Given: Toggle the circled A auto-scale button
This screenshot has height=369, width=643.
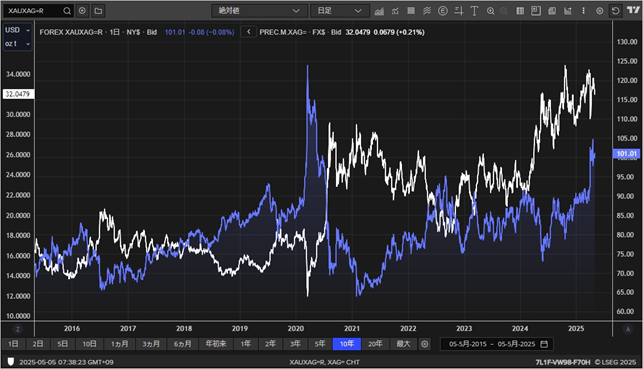Looking at the screenshot, I should 628,329.
